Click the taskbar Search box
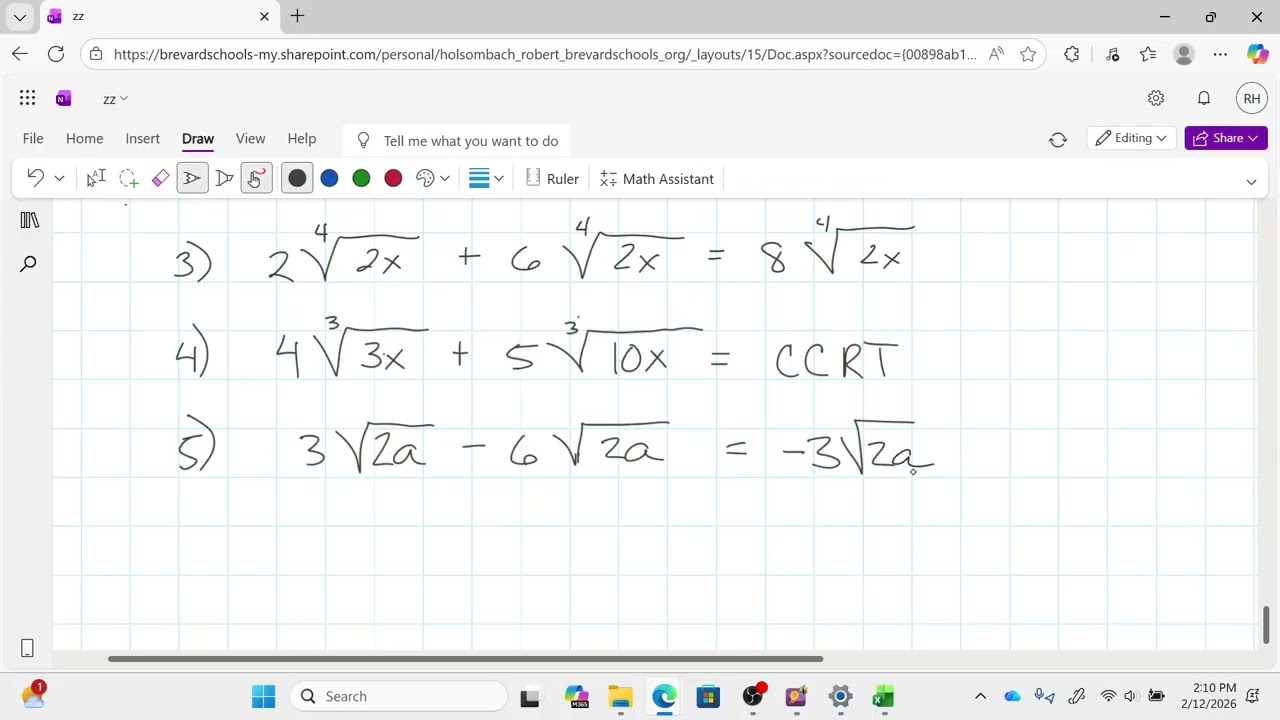Viewport: 1280px width, 720px height. [x=400, y=696]
